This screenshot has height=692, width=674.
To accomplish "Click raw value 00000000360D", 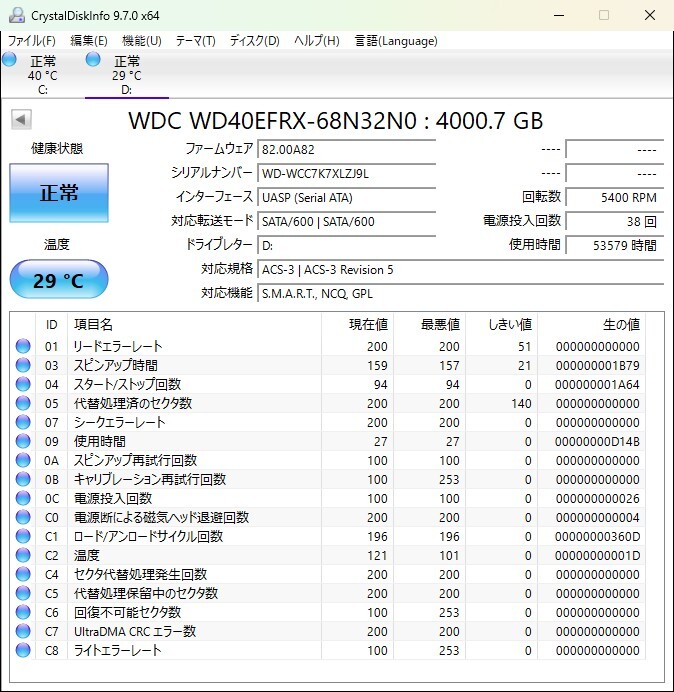I will (x=597, y=536).
